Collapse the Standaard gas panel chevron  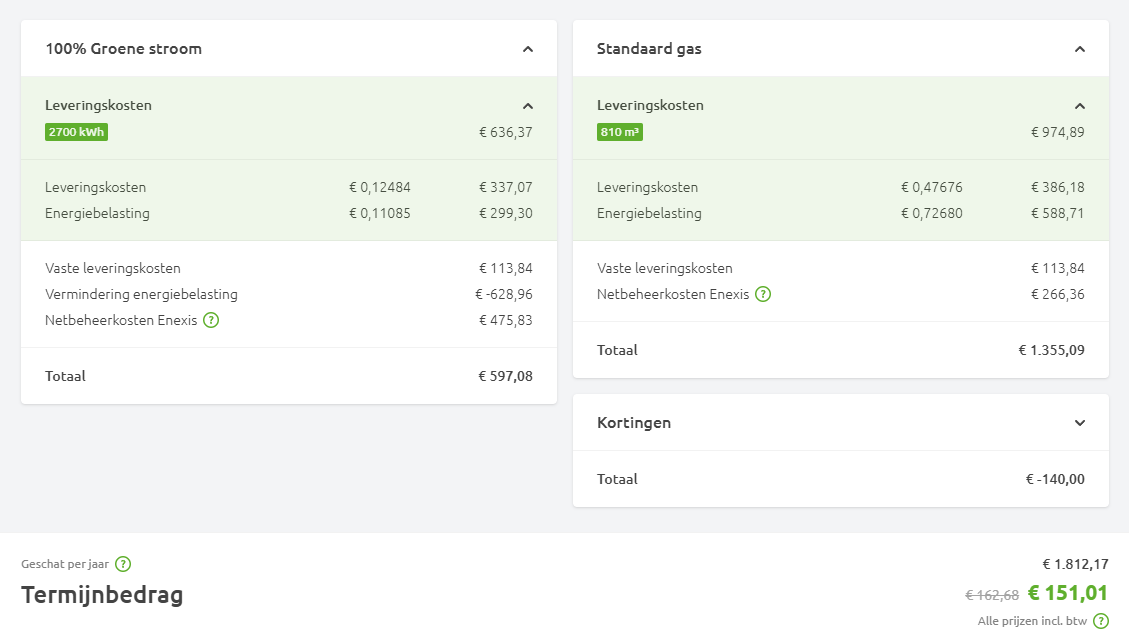tap(1080, 49)
